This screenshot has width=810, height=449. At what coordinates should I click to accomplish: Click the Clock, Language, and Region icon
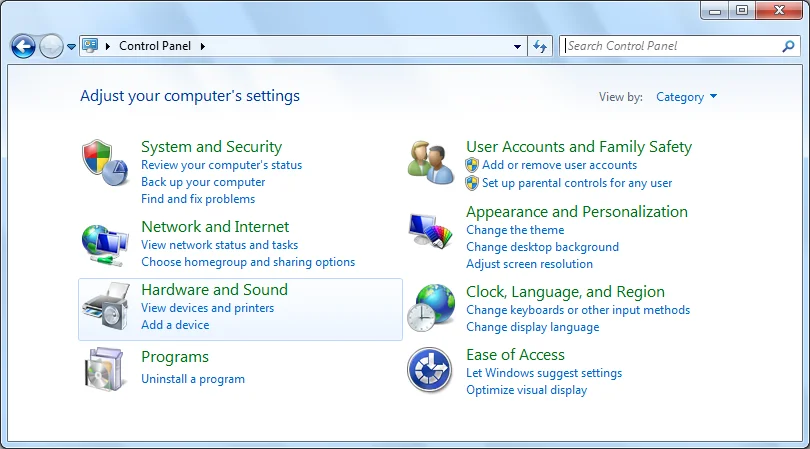pos(431,307)
